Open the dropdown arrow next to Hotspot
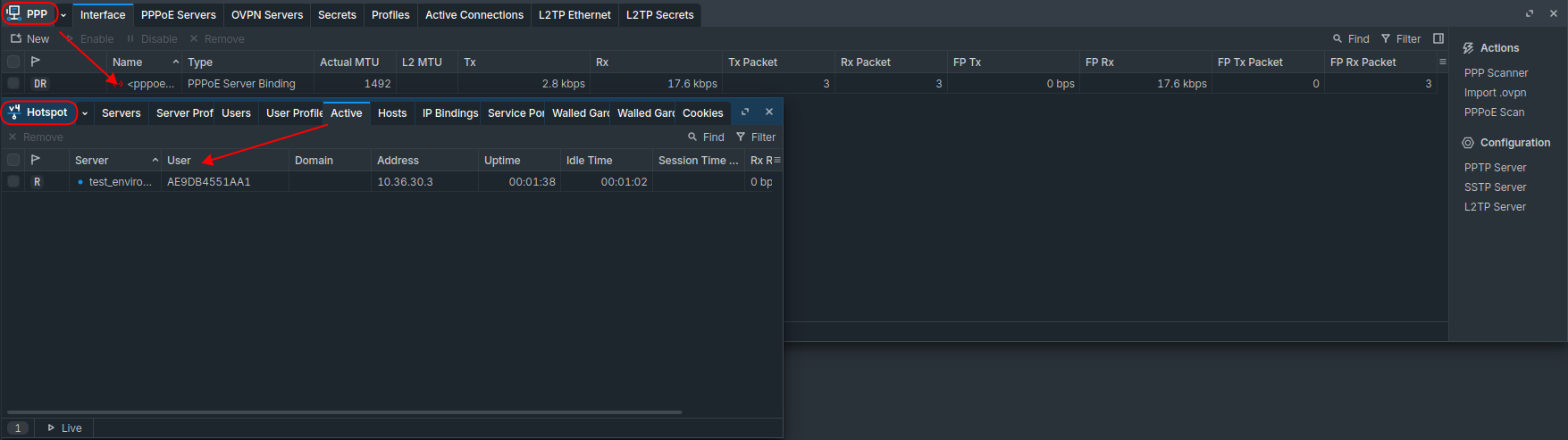Viewport: 1568px width, 440px height. [x=85, y=113]
